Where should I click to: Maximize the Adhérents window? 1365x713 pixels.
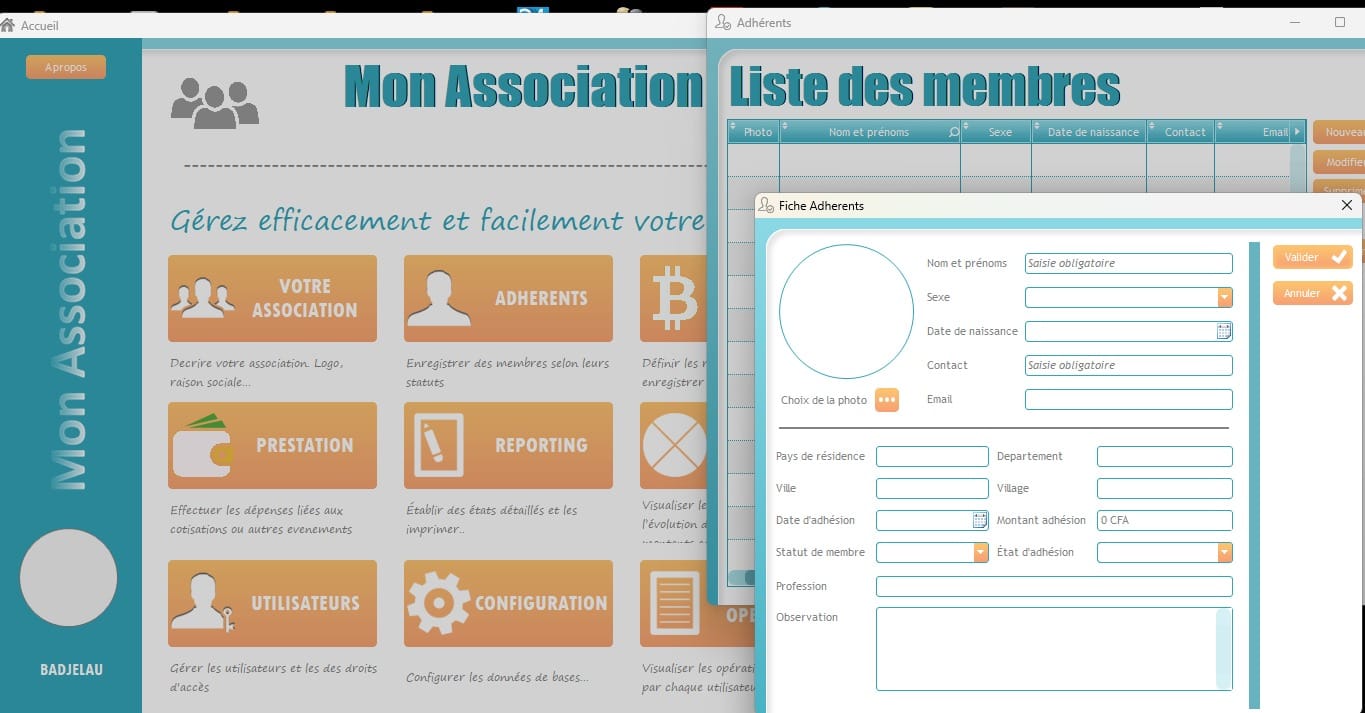(1340, 22)
